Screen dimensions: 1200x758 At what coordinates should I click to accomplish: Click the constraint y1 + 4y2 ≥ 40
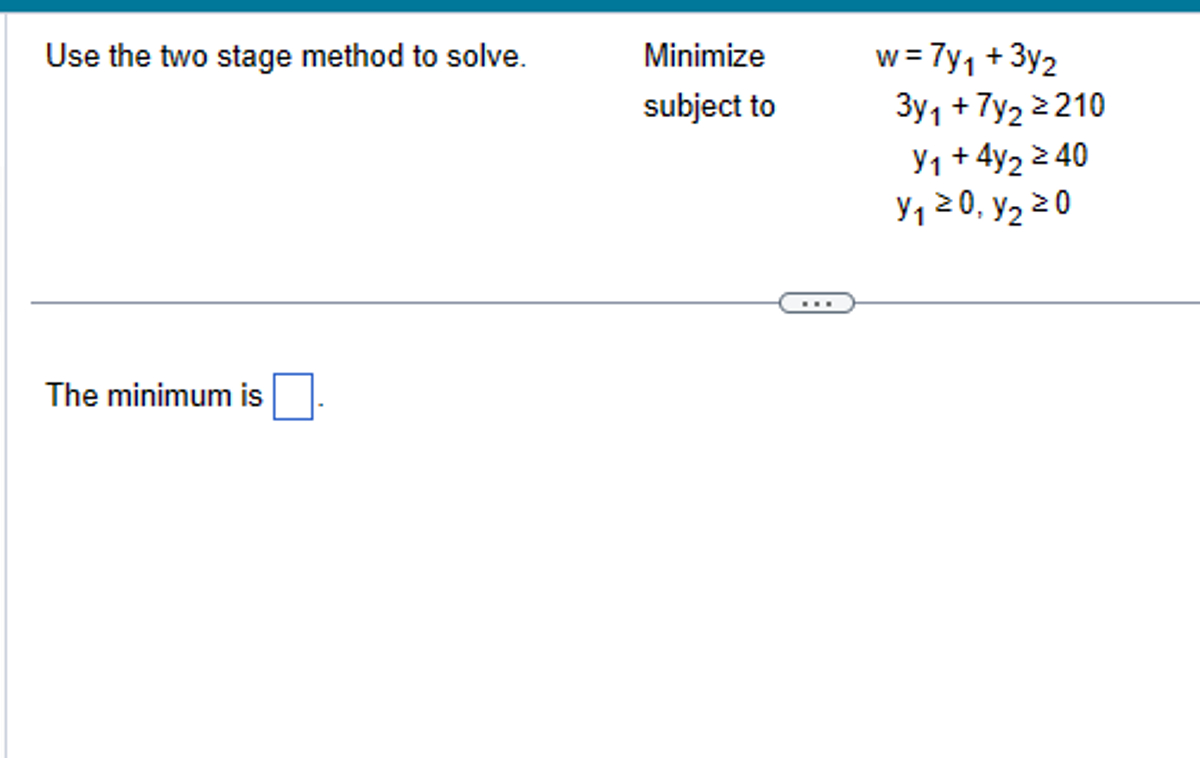point(1000,156)
